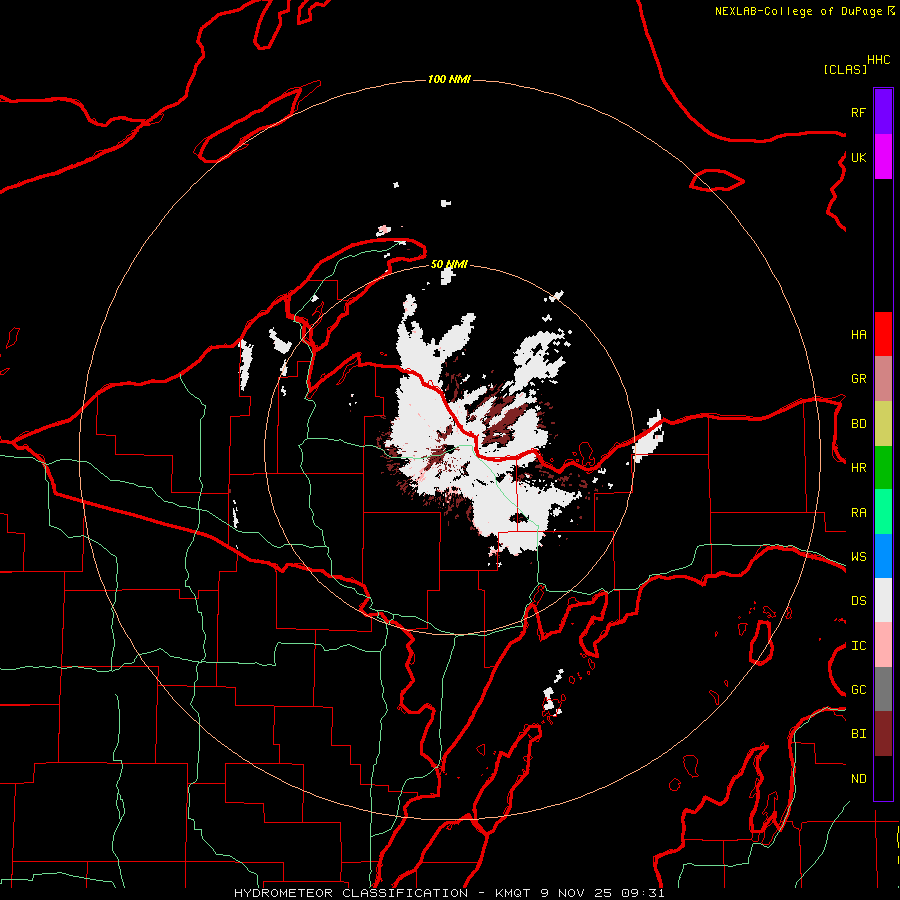Click the WS legend label
This screenshot has height=900, width=900.
858,557
